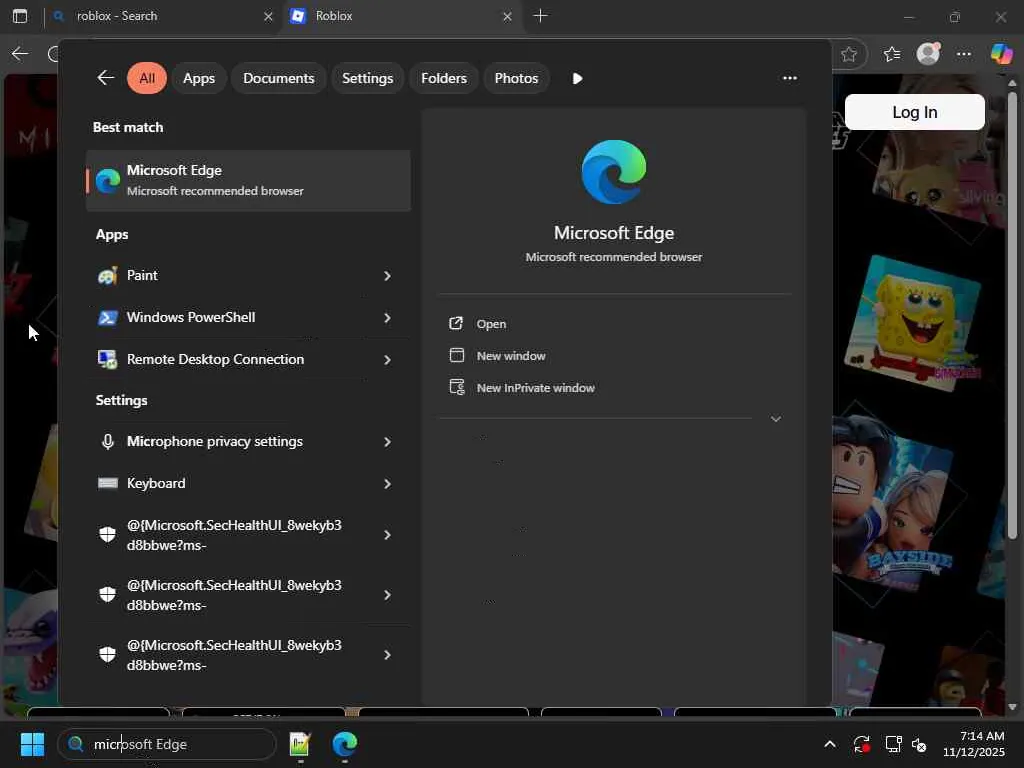The height and width of the screenshot is (768, 1024).
Task: Close the Roblox tab
Action: coord(507,16)
